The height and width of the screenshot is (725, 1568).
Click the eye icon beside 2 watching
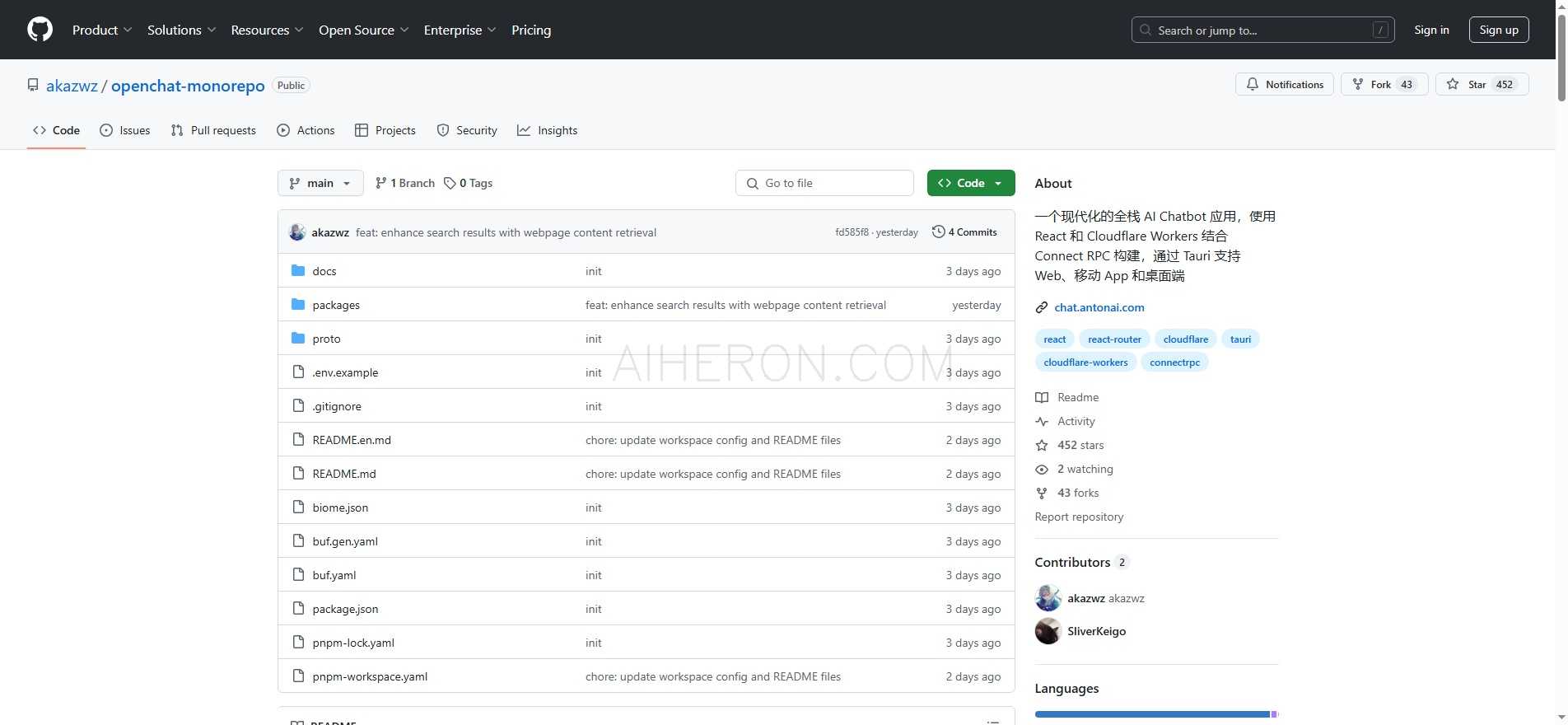coord(1042,469)
